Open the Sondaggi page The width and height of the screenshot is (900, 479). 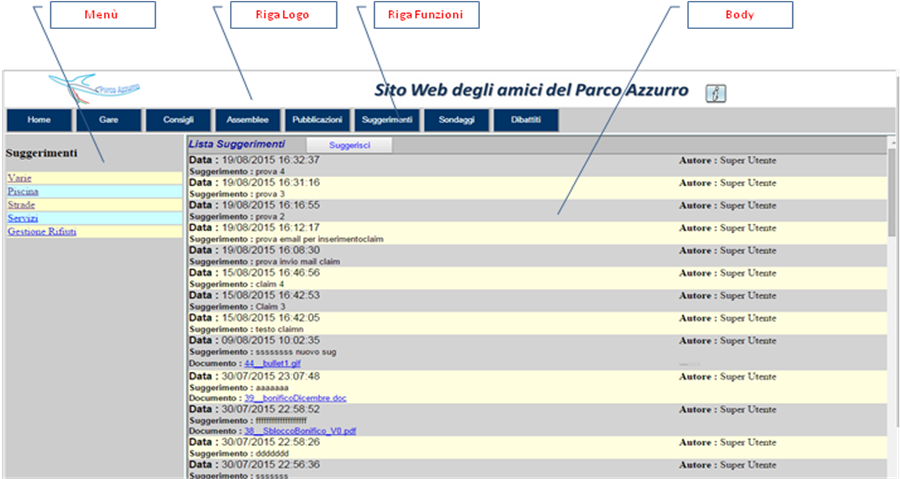pyautogui.click(x=456, y=120)
